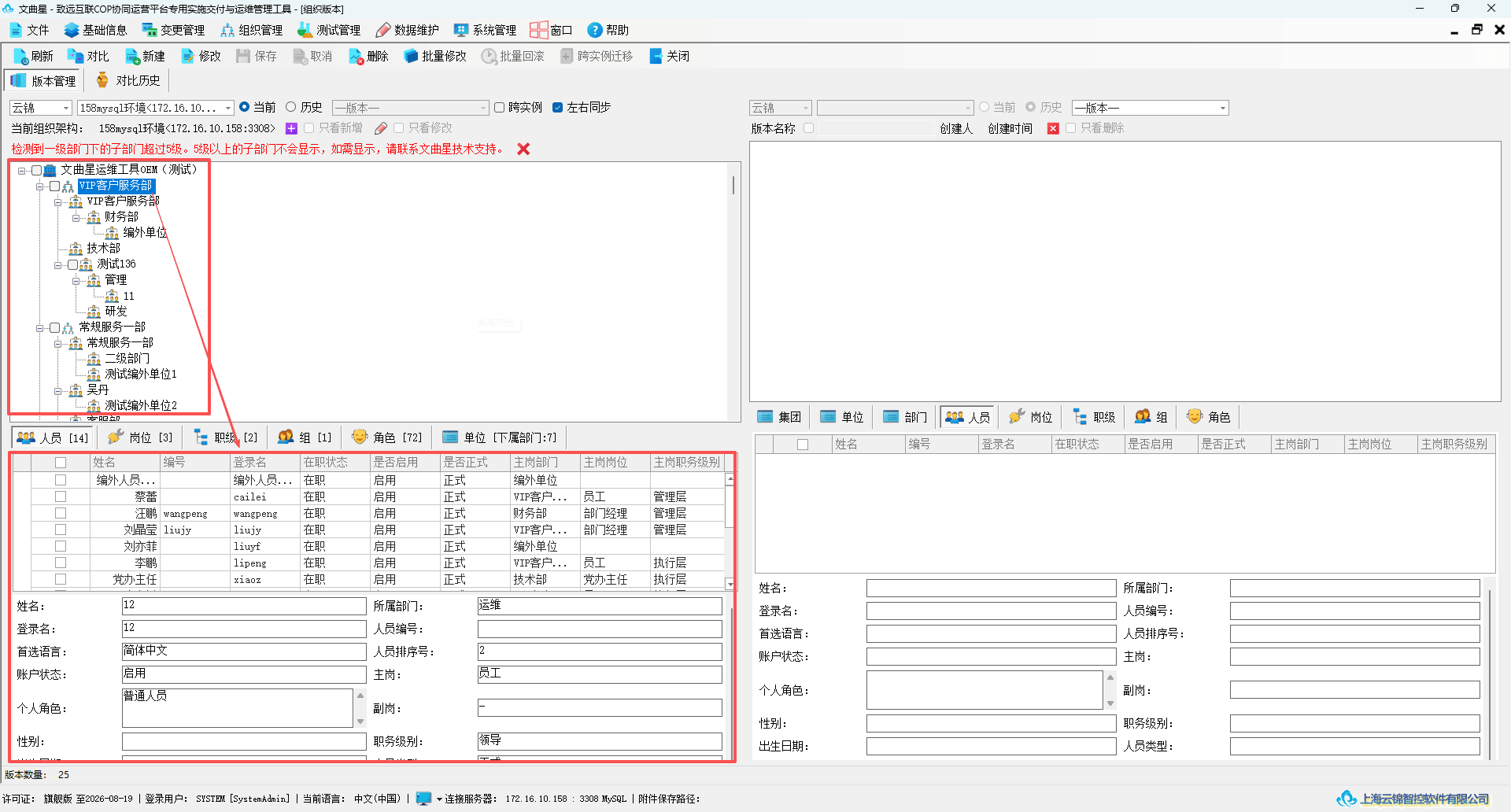Open the right panel 版本 dropdown
This screenshot has height=812, width=1511.
[x=1150, y=108]
